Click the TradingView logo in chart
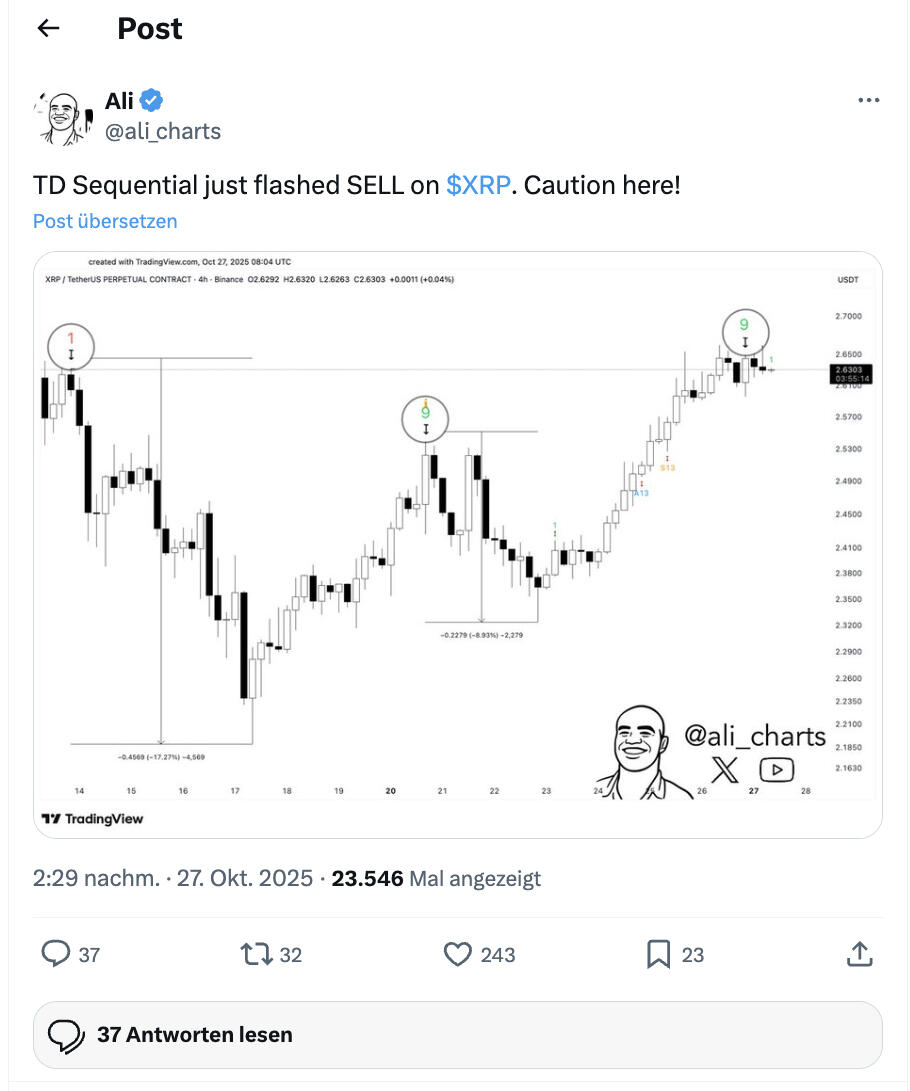This screenshot has height=1091, width=910. (92, 819)
